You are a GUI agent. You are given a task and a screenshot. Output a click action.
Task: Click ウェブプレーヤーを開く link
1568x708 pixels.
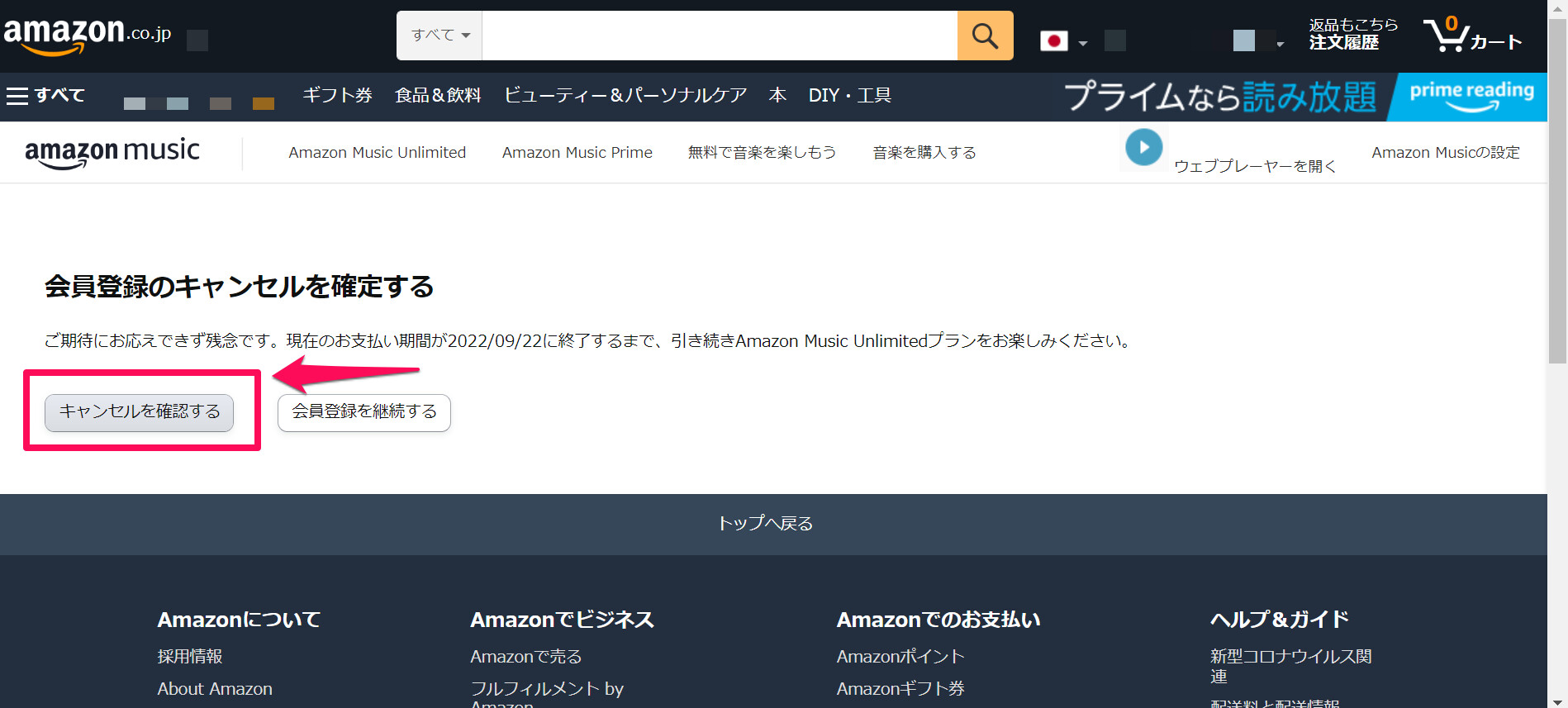point(1255,166)
